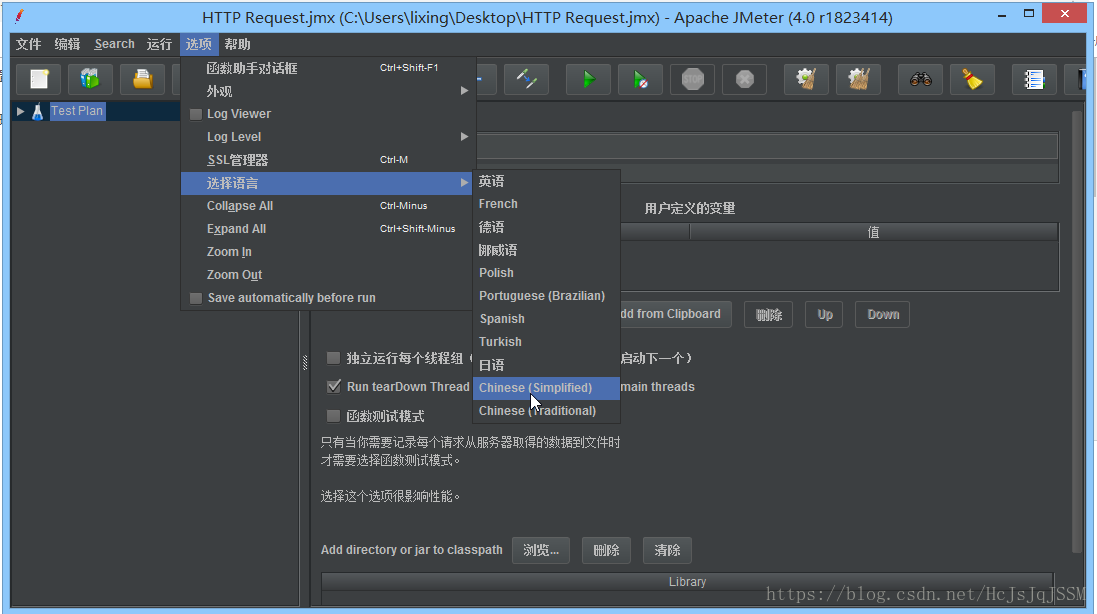Toggle Log Viewer checkbox in menu
Viewport: 1097px width, 614px height.
pyautogui.click(x=196, y=114)
